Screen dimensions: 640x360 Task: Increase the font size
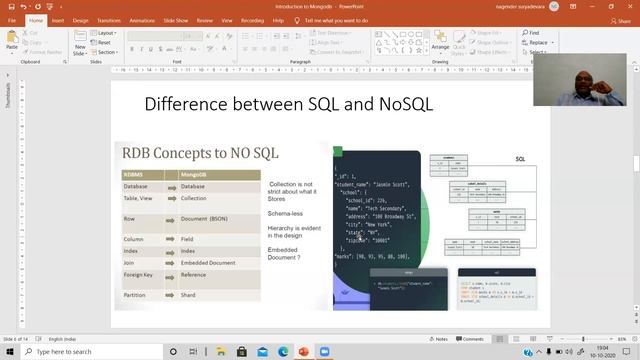pos(208,36)
